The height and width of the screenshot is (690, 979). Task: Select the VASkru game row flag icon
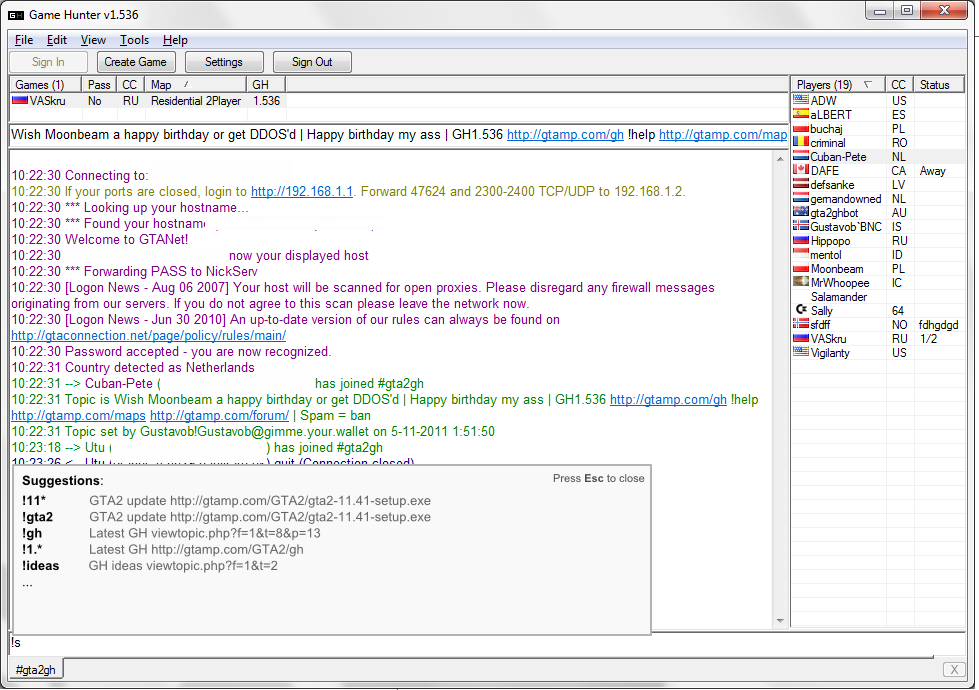(20, 101)
